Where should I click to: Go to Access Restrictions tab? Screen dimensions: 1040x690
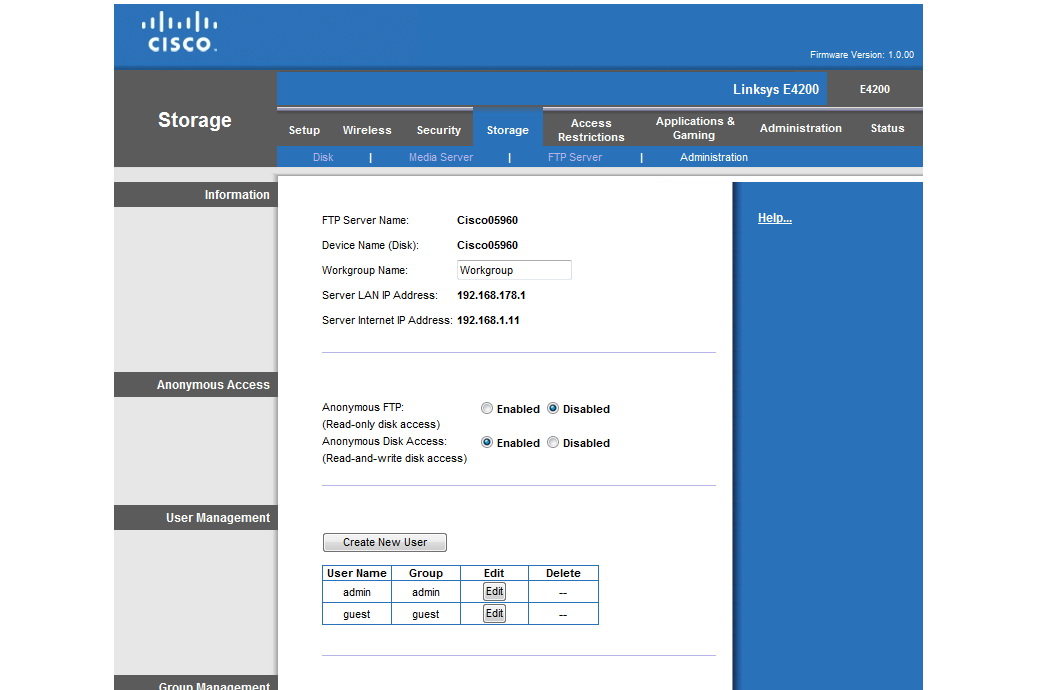click(591, 130)
